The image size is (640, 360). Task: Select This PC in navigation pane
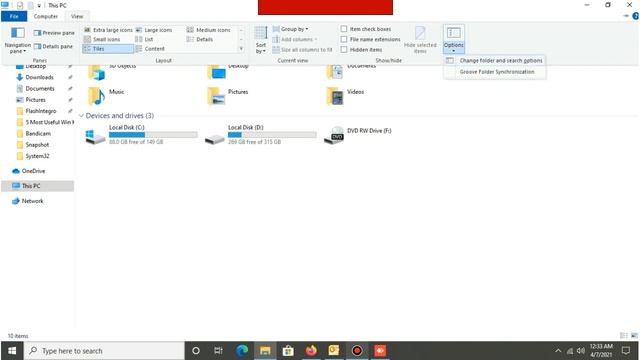38,186
